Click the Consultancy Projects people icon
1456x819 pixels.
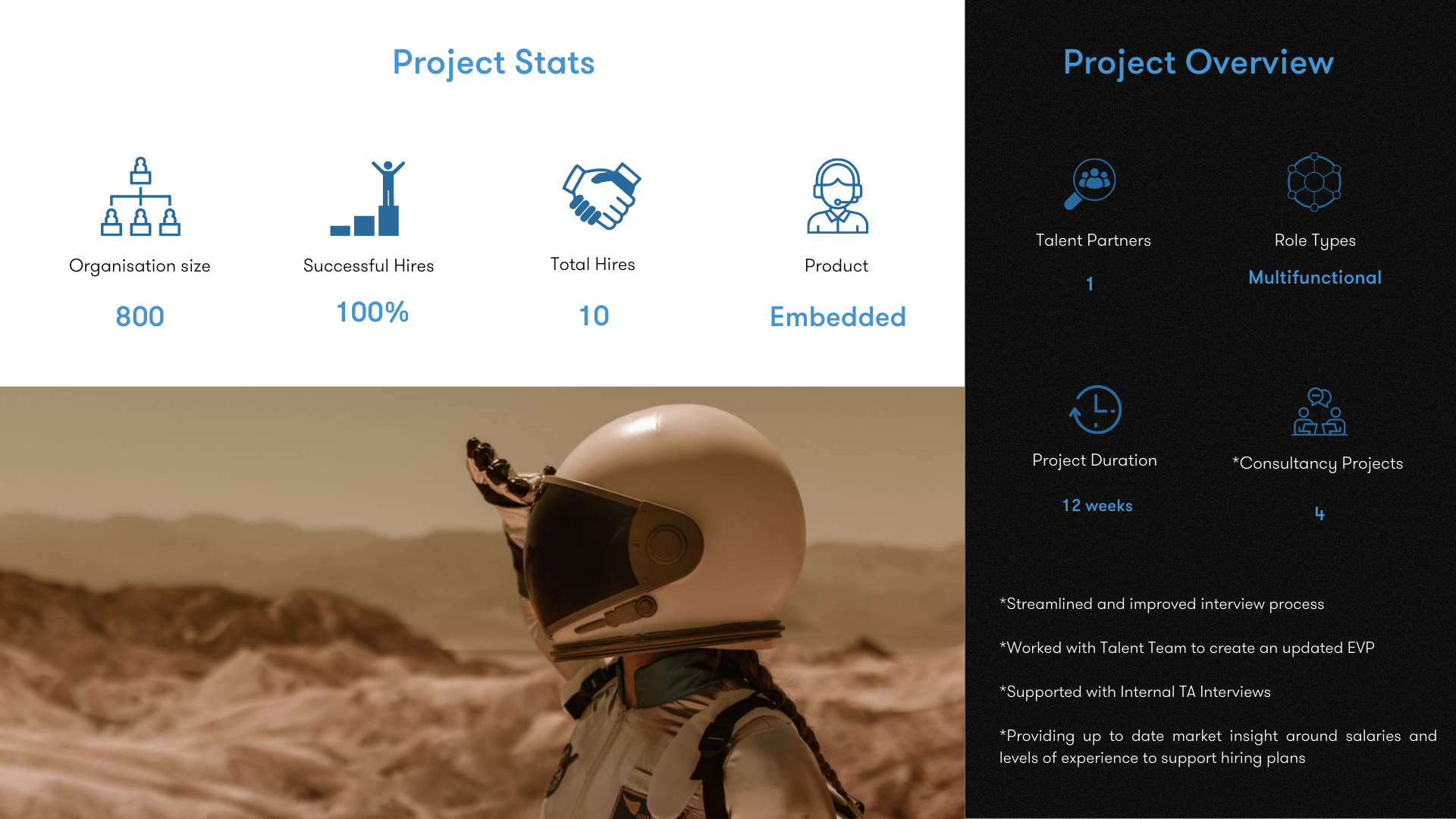[x=1319, y=412]
